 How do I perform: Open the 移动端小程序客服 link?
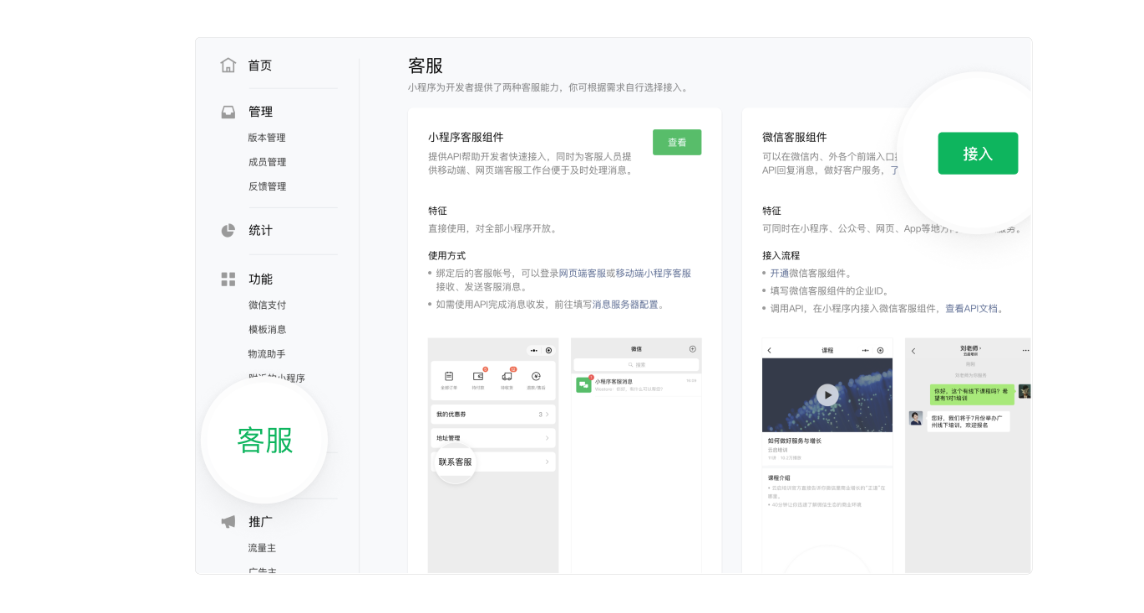coord(653,273)
